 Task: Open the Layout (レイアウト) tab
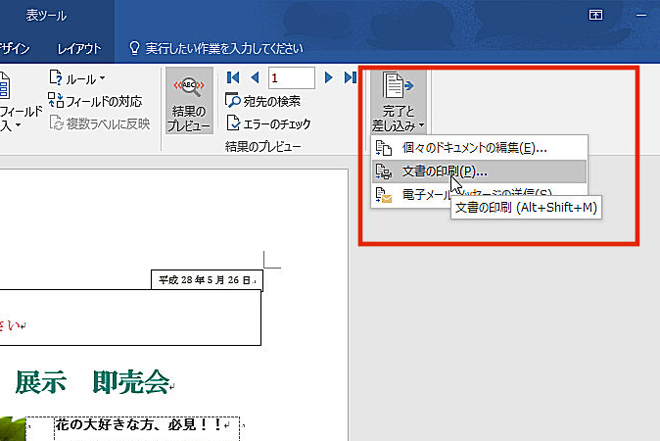tap(79, 49)
